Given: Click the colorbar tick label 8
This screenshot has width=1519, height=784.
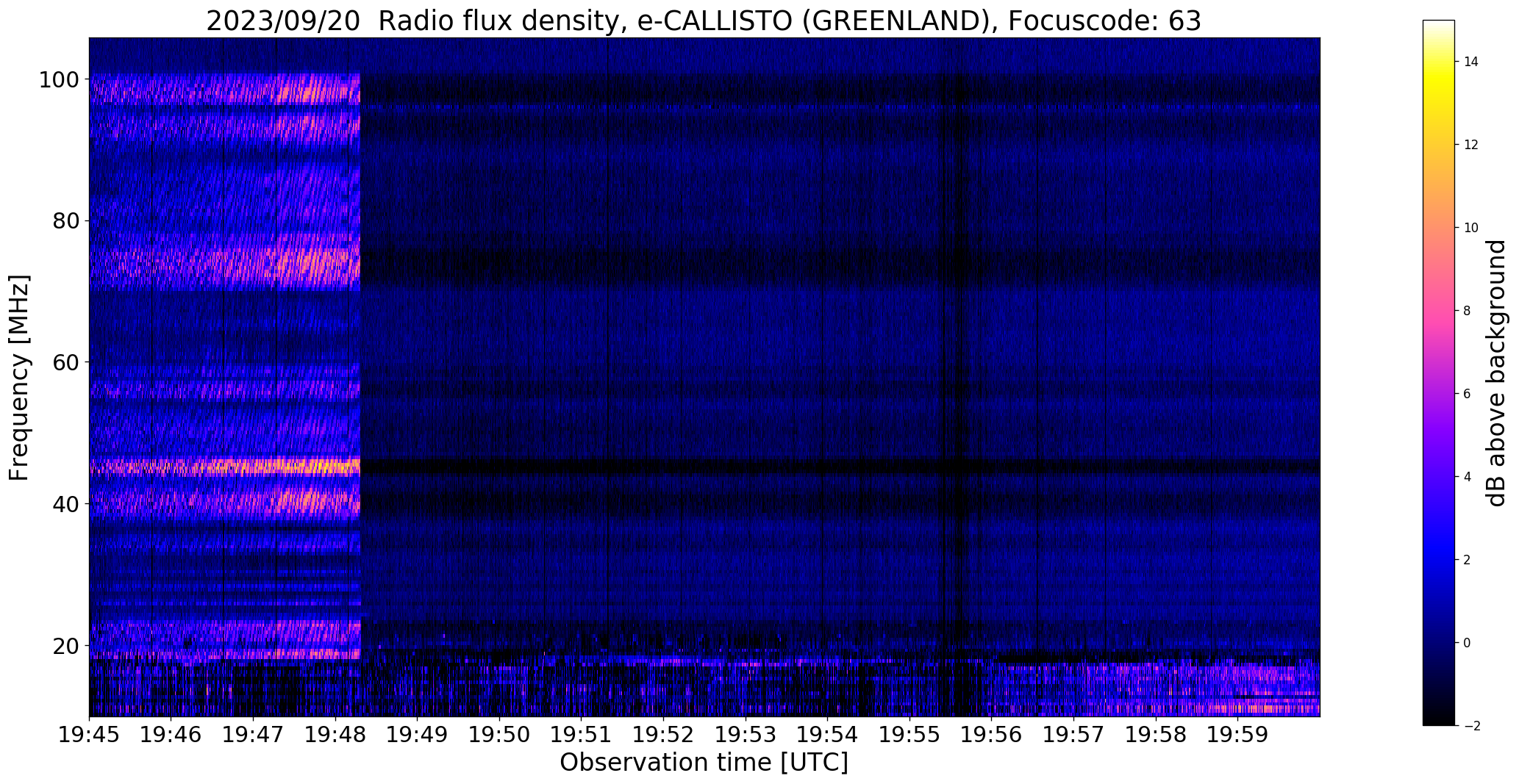Looking at the screenshot, I should tap(1468, 311).
